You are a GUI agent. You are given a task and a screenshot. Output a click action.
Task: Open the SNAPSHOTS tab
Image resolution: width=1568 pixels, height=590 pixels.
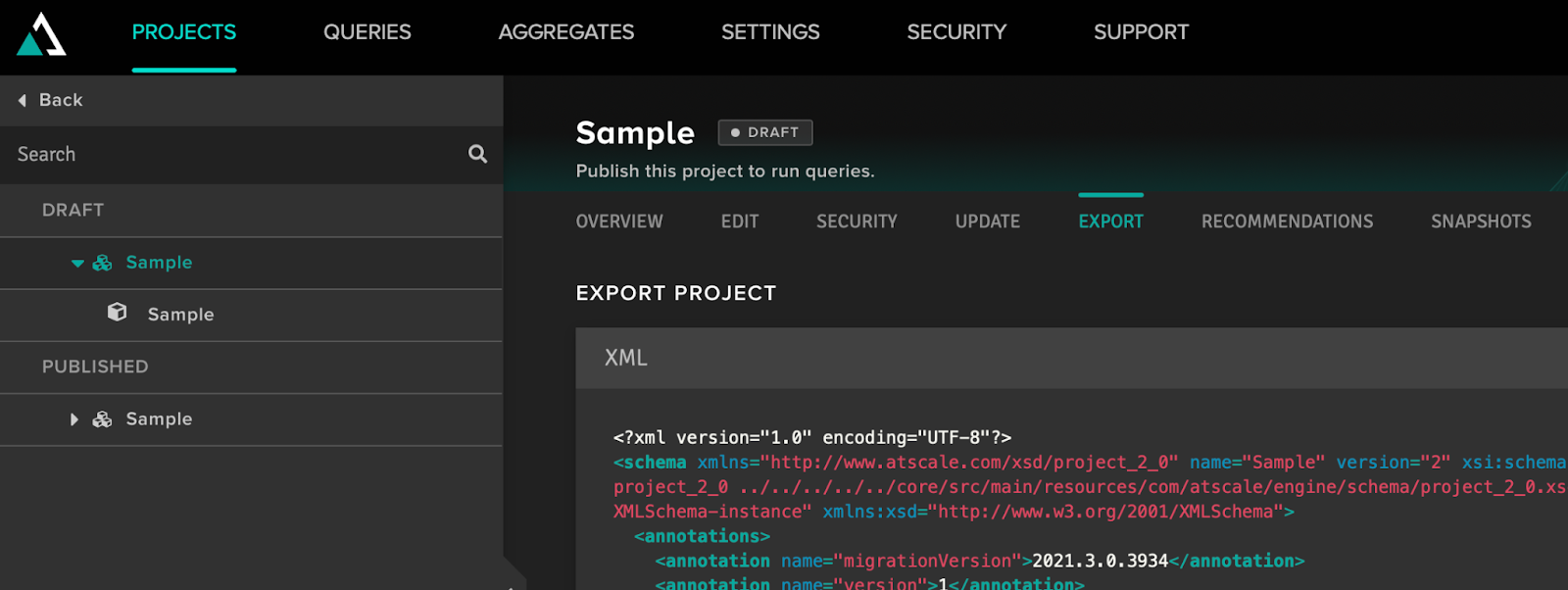[1481, 221]
